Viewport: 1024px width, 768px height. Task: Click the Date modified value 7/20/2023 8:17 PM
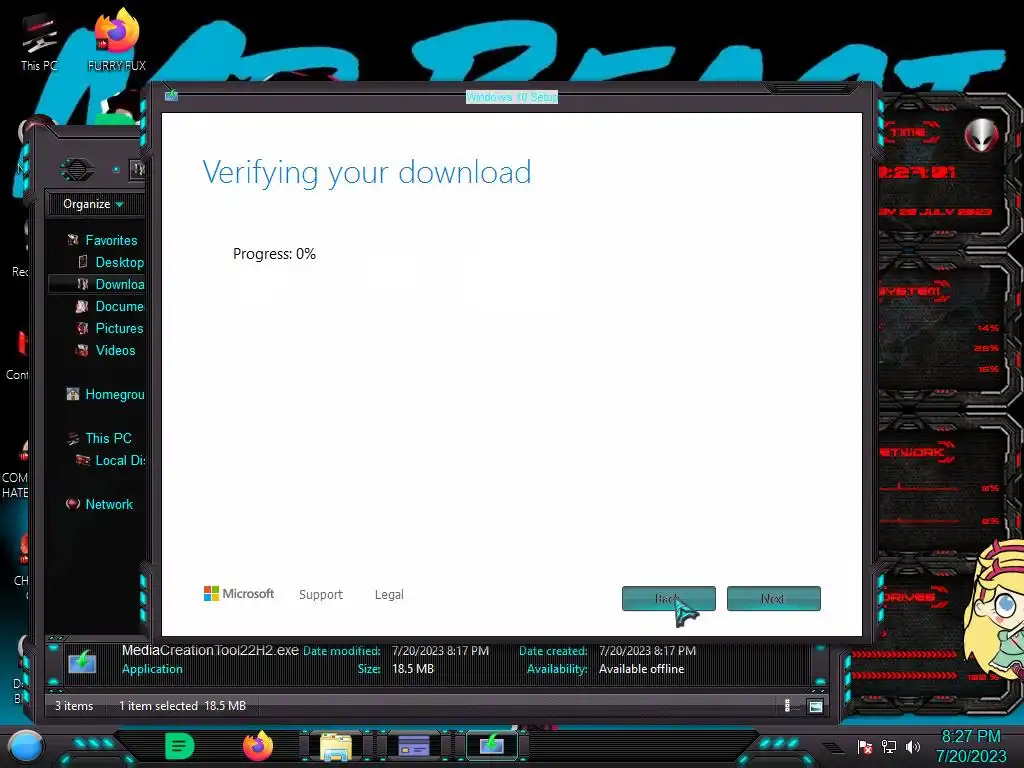tap(440, 651)
